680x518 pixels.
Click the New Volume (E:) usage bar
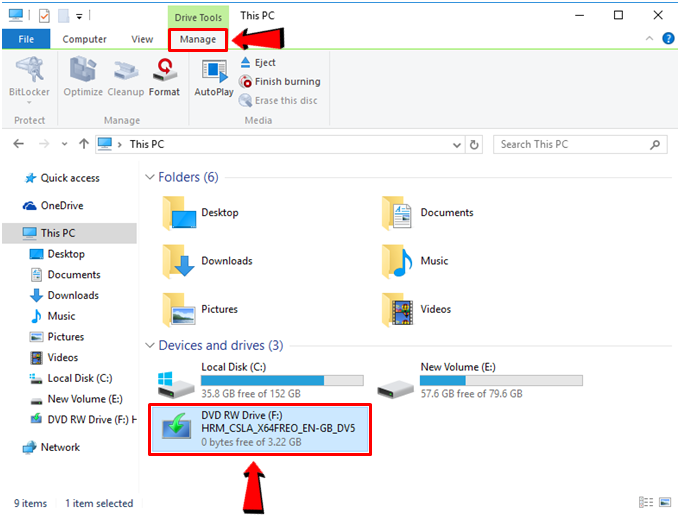501,380
